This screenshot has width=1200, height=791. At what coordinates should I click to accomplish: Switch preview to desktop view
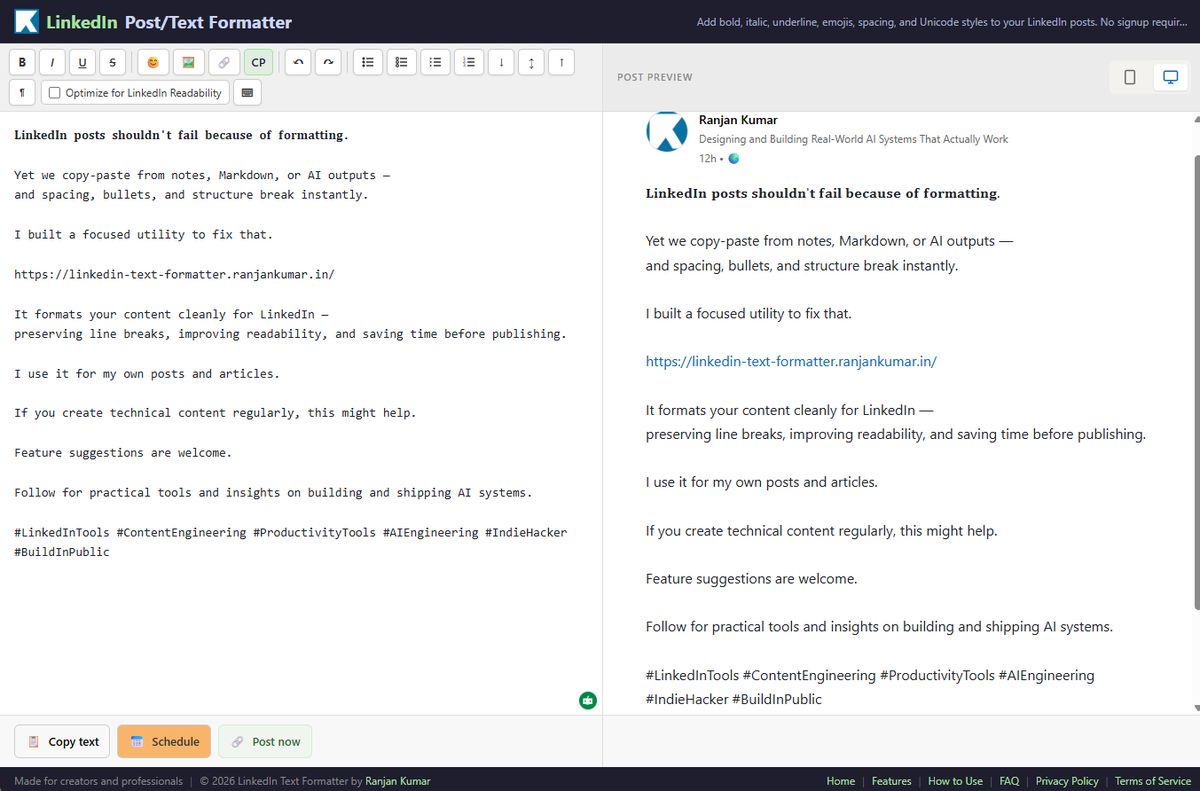[1170, 77]
